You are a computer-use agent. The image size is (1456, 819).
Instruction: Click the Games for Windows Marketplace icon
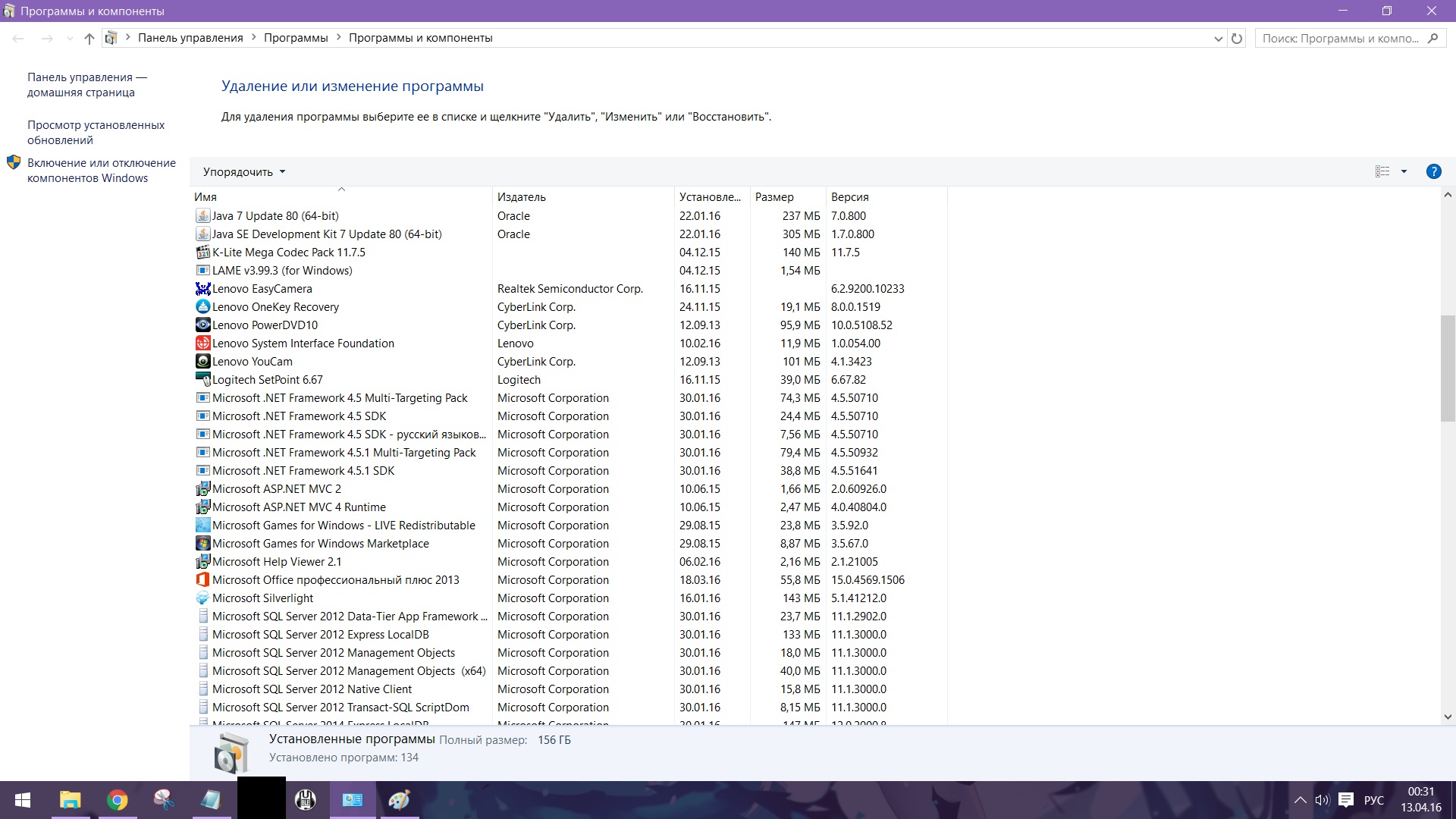pyautogui.click(x=202, y=544)
